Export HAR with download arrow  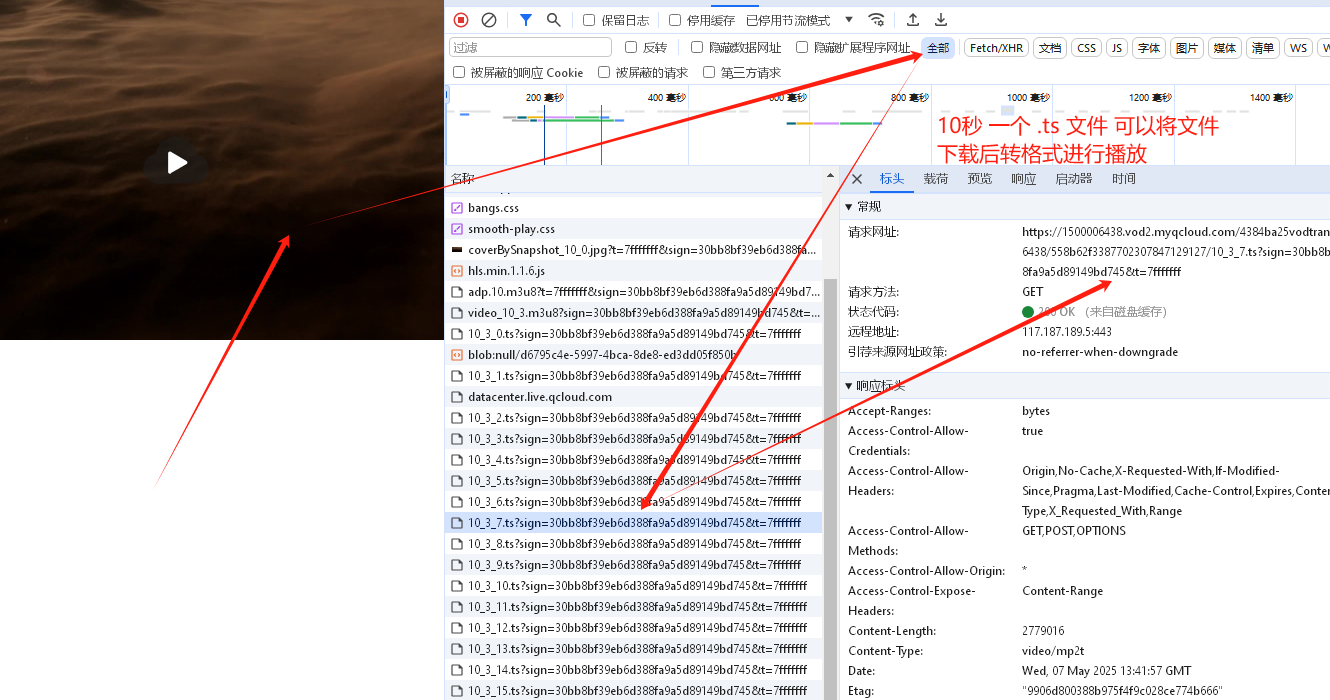(x=941, y=20)
